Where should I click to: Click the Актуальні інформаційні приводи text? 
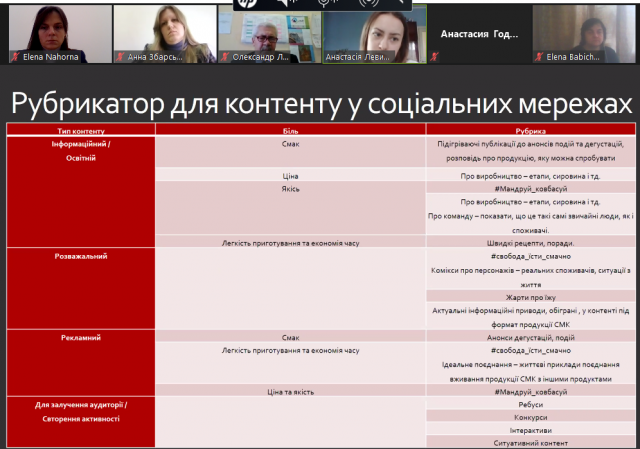coord(531,318)
